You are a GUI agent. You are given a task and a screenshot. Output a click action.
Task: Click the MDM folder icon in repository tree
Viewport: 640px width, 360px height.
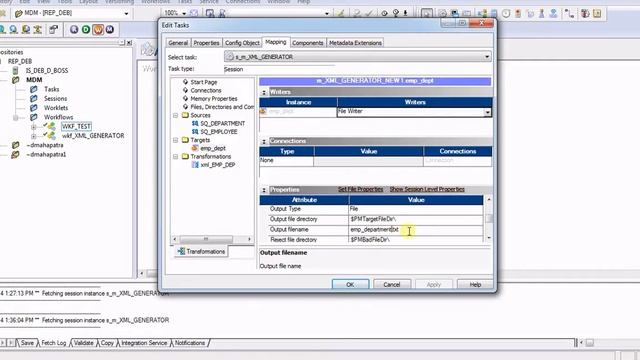[16, 80]
